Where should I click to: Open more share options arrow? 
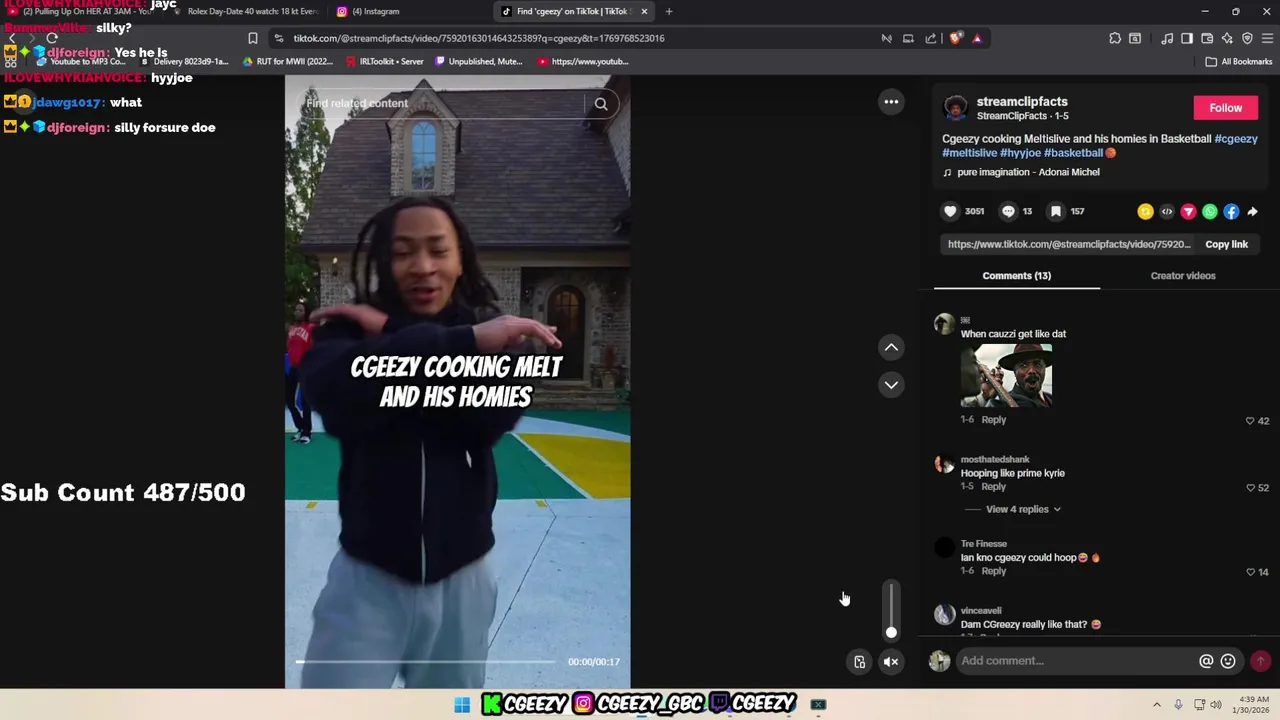(x=1252, y=211)
